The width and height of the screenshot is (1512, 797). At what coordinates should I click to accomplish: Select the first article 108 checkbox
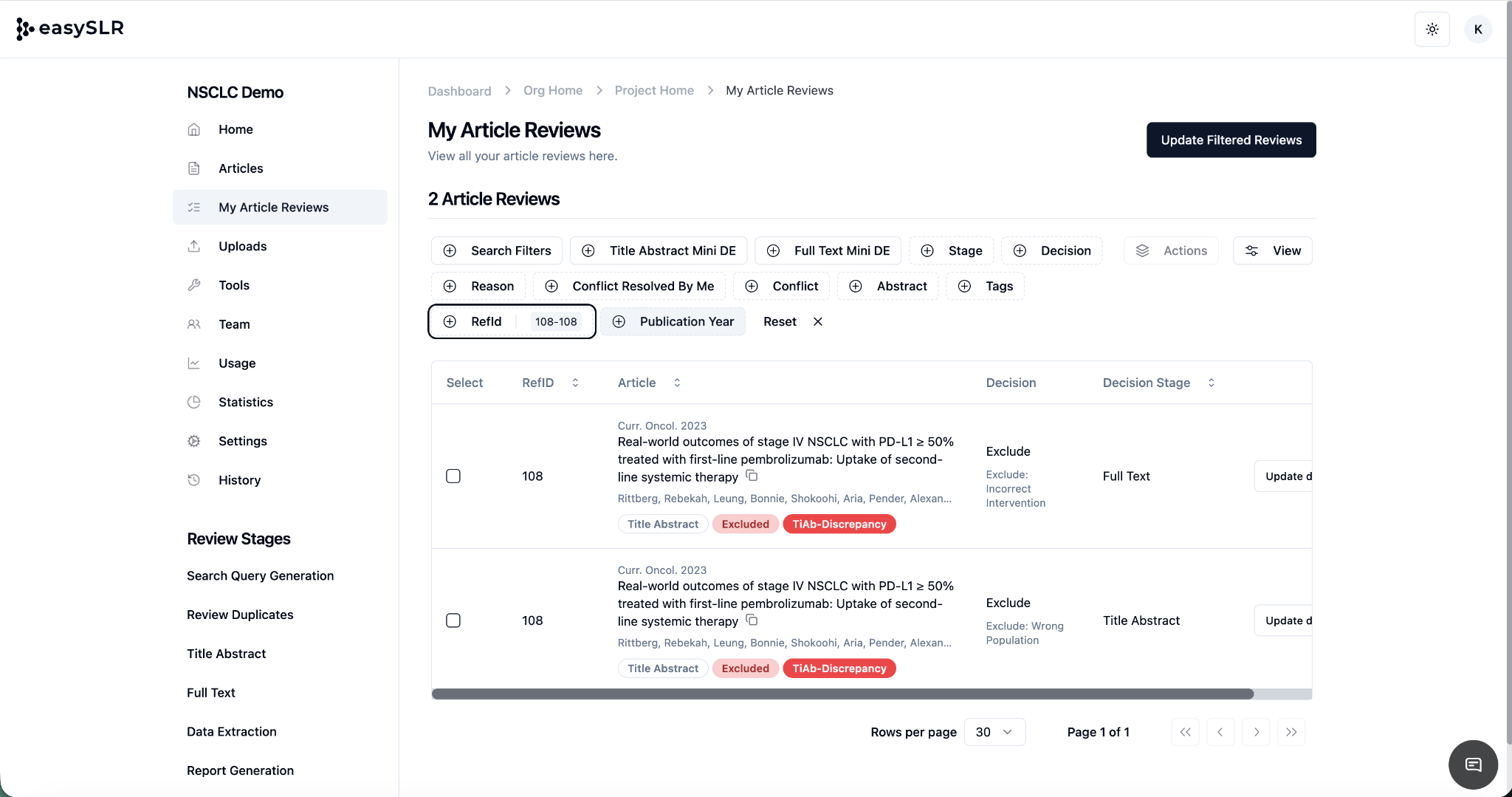click(453, 476)
